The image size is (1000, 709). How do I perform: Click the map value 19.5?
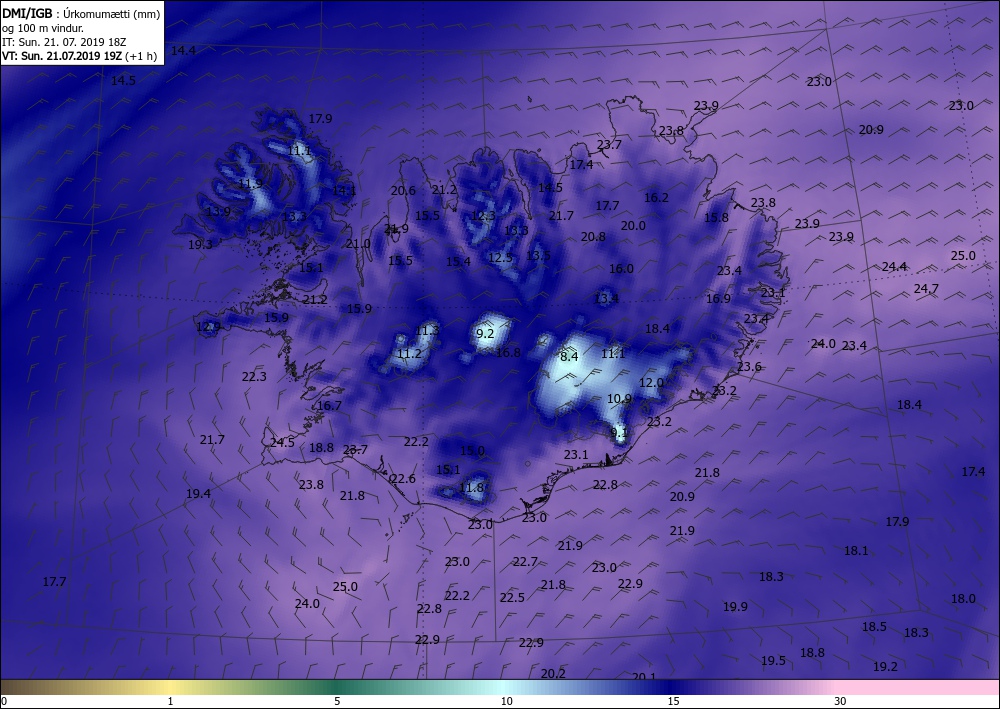pyautogui.click(x=774, y=661)
